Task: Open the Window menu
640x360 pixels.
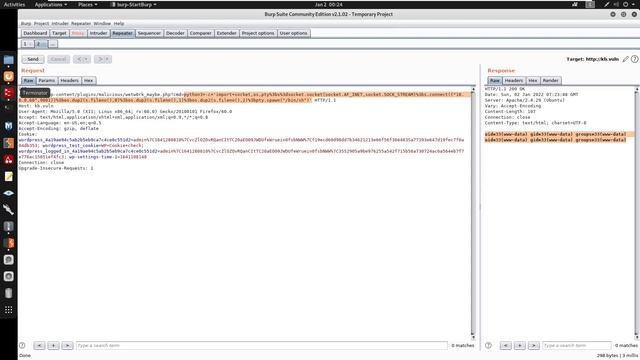Action: point(102,24)
